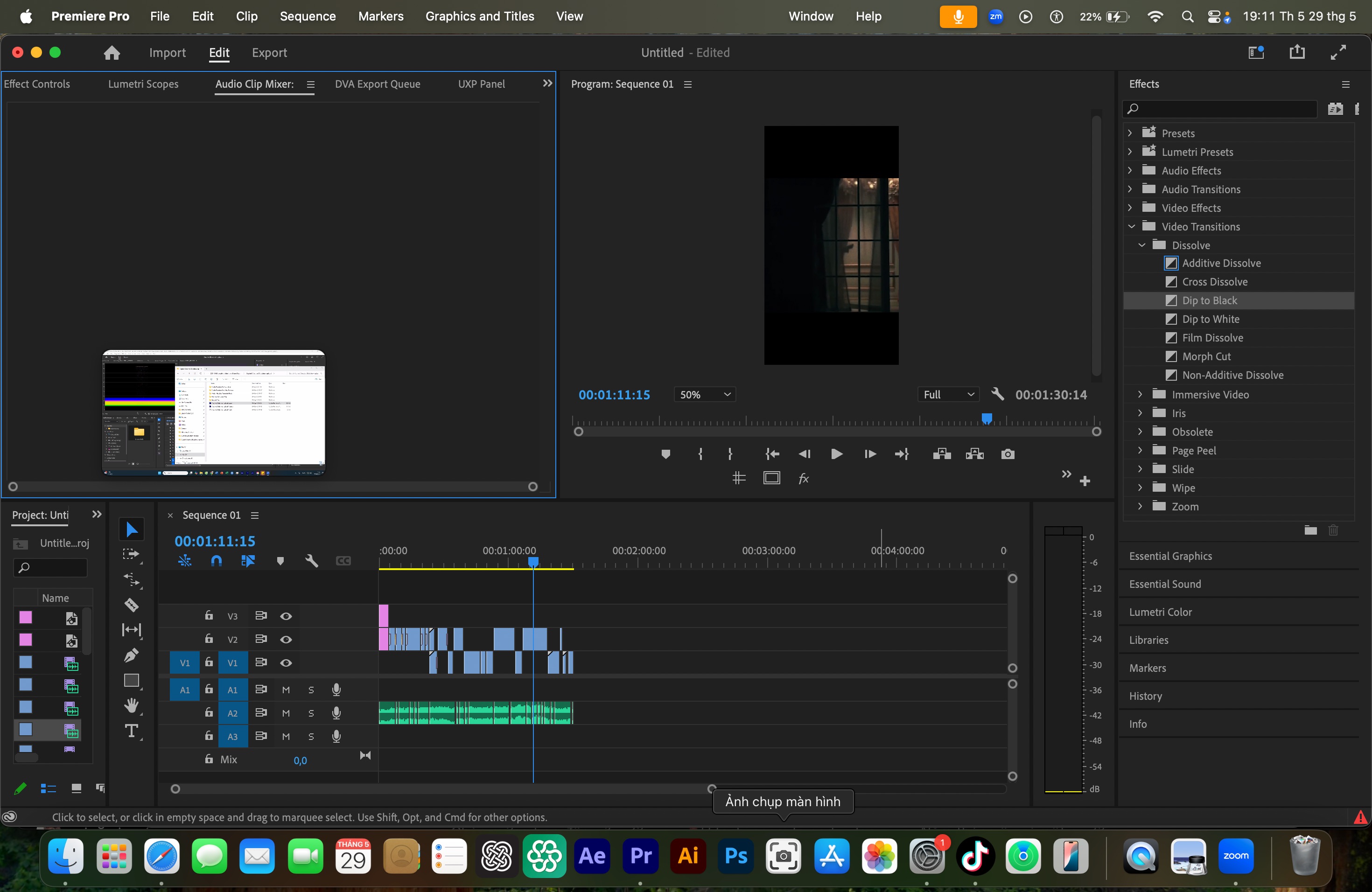Image resolution: width=1372 pixels, height=892 pixels.
Task: Switch to the Effect Controls tab
Action: [37, 84]
